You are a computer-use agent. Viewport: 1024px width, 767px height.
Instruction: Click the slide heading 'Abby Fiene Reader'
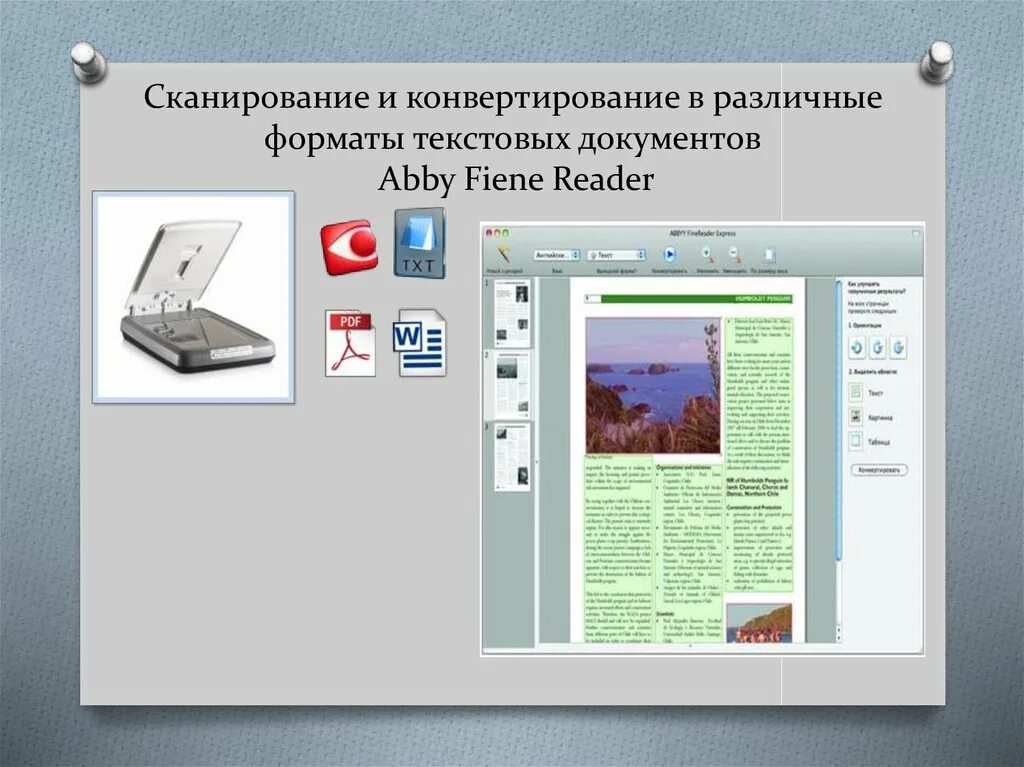pyautogui.click(x=516, y=179)
